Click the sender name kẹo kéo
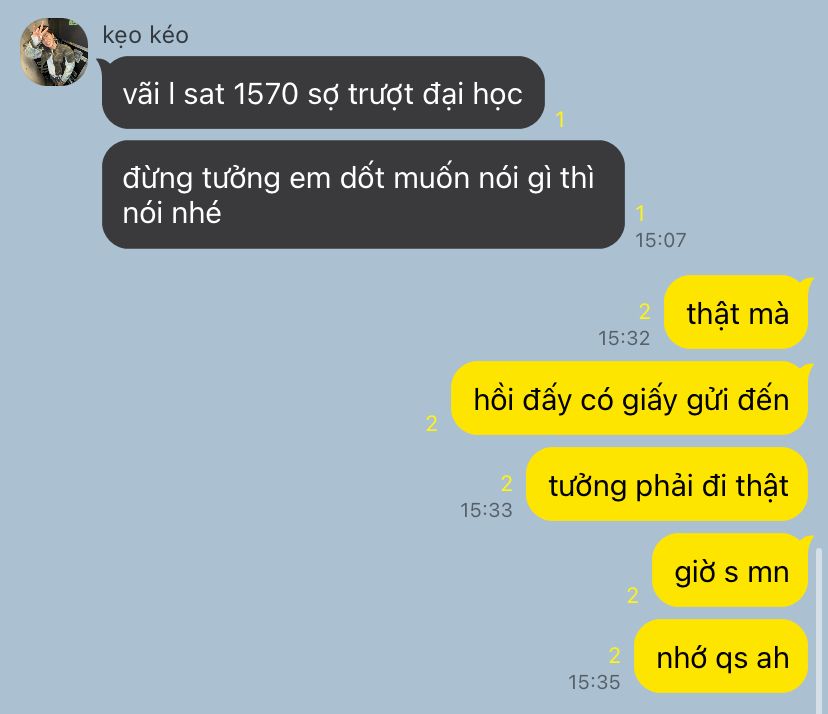828x714 pixels. pos(145,35)
